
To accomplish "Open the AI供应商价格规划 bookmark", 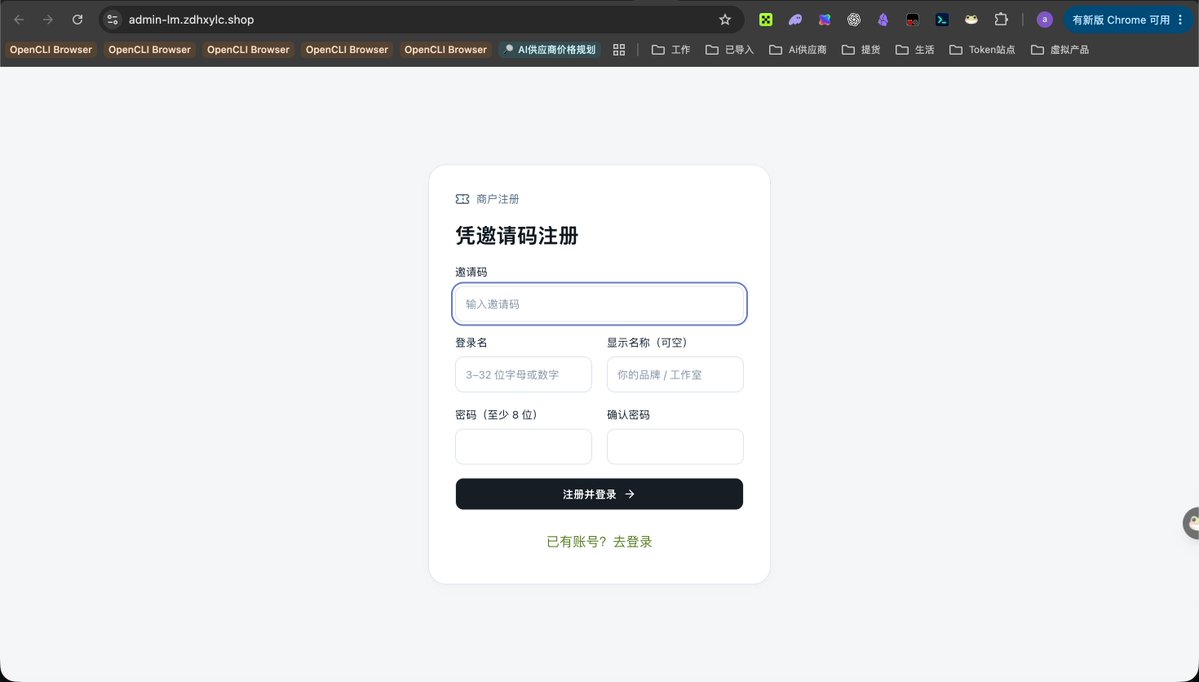I will 550,50.
